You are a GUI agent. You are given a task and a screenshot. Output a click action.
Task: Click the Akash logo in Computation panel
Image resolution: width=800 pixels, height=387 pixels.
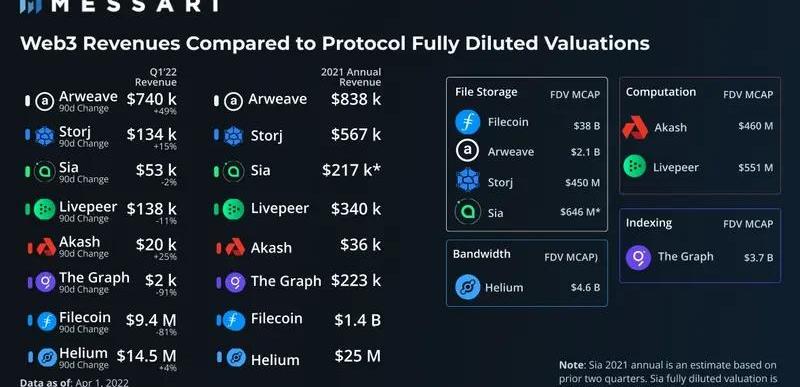[x=635, y=127]
